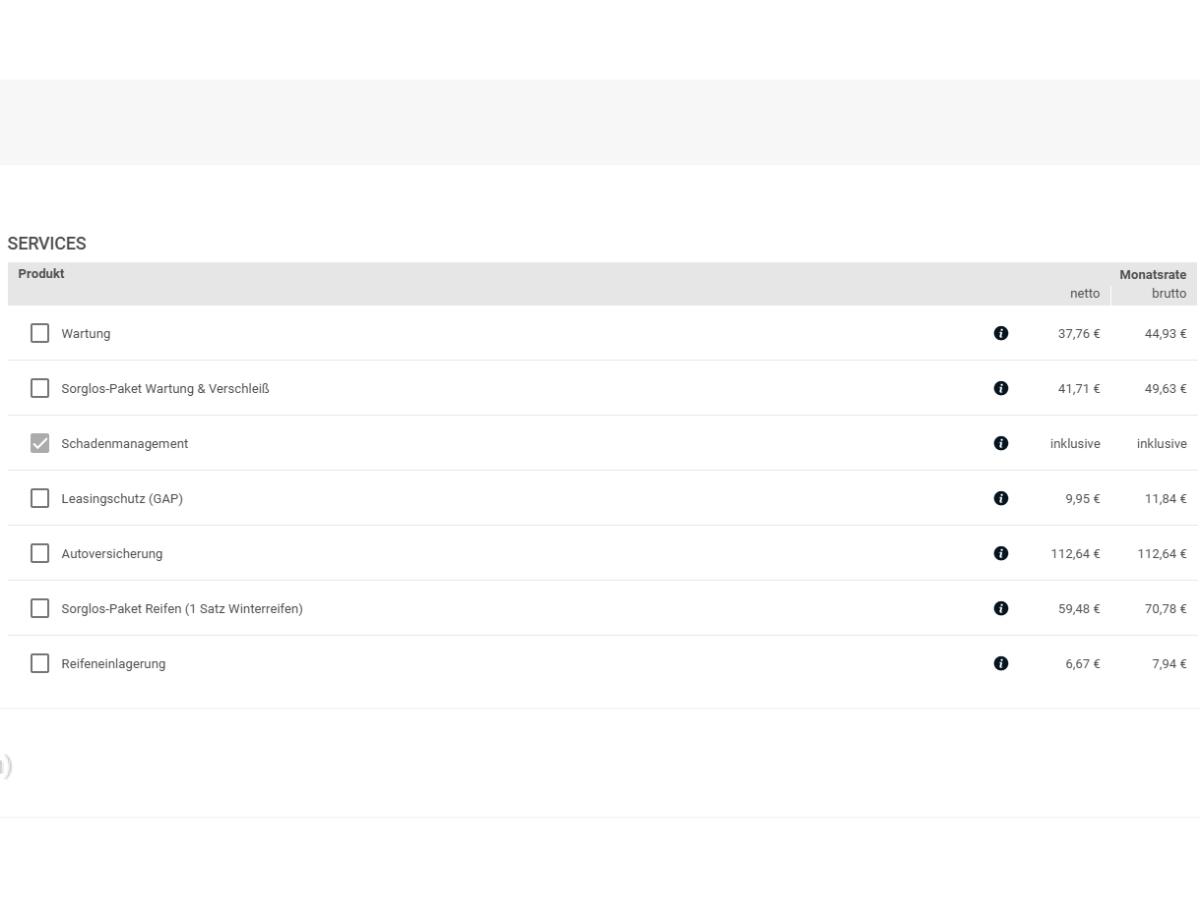View Leasingschutz (GAP) info icon
Image resolution: width=1200 pixels, height=900 pixels.
(x=1001, y=498)
